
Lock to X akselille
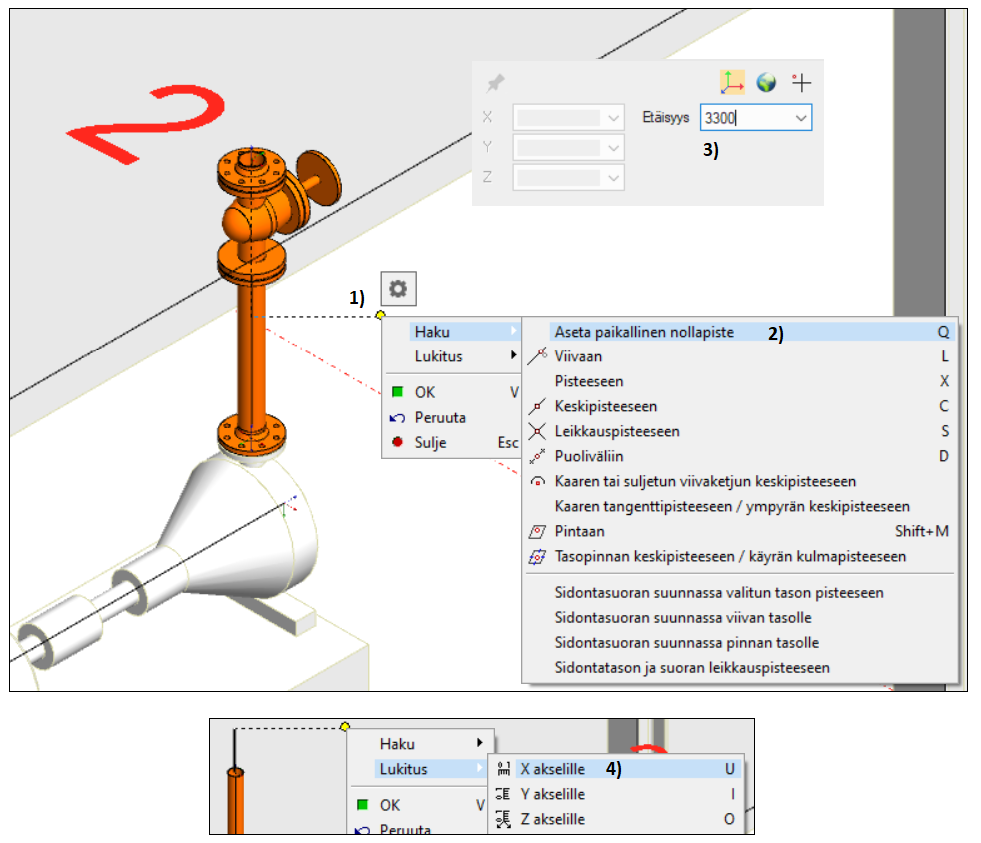point(616,769)
